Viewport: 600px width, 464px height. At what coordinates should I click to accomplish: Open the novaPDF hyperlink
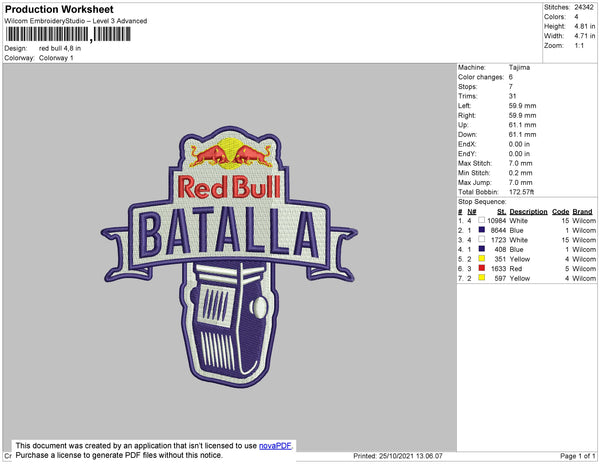[x=275, y=446]
